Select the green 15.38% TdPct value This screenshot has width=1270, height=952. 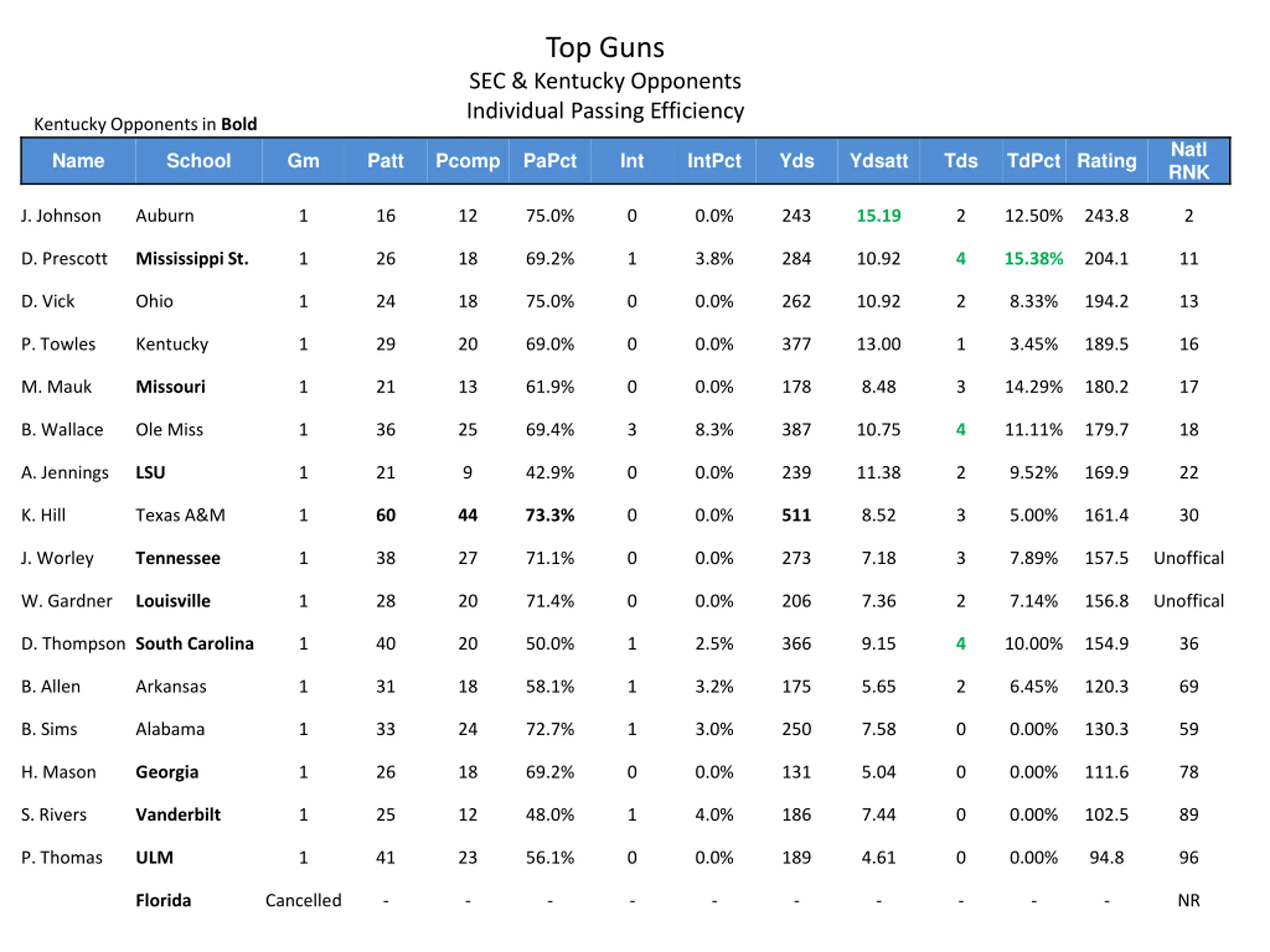(x=1033, y=259)
